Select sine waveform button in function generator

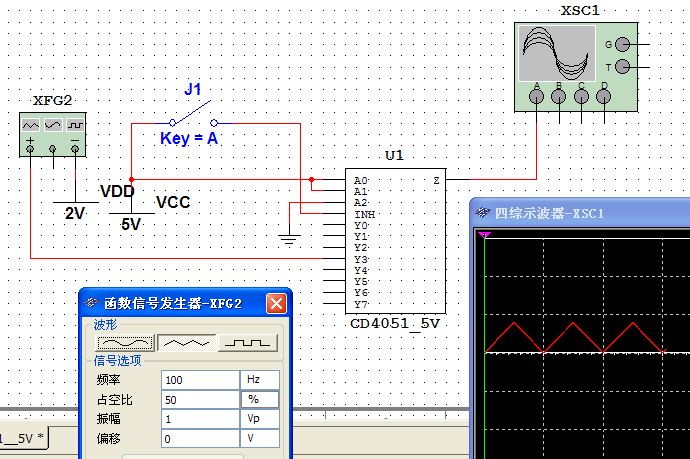tap(125, 343)
